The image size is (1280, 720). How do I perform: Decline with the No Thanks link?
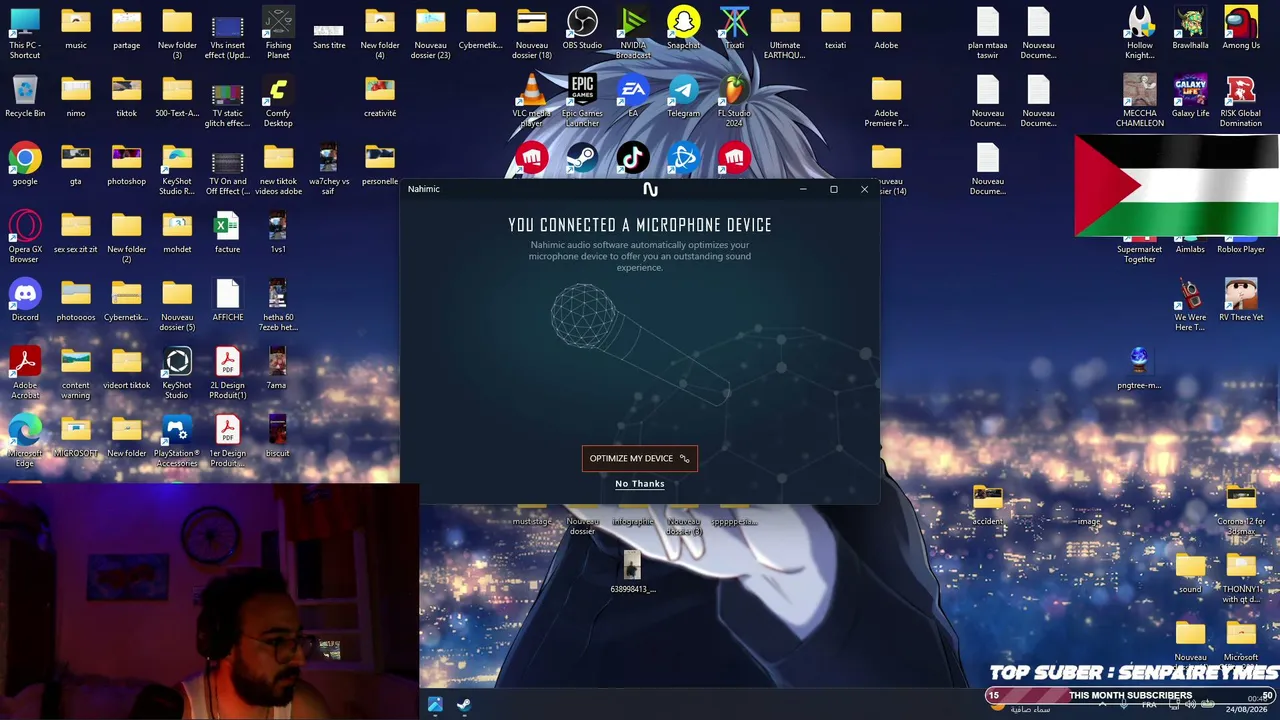(640, 484)
